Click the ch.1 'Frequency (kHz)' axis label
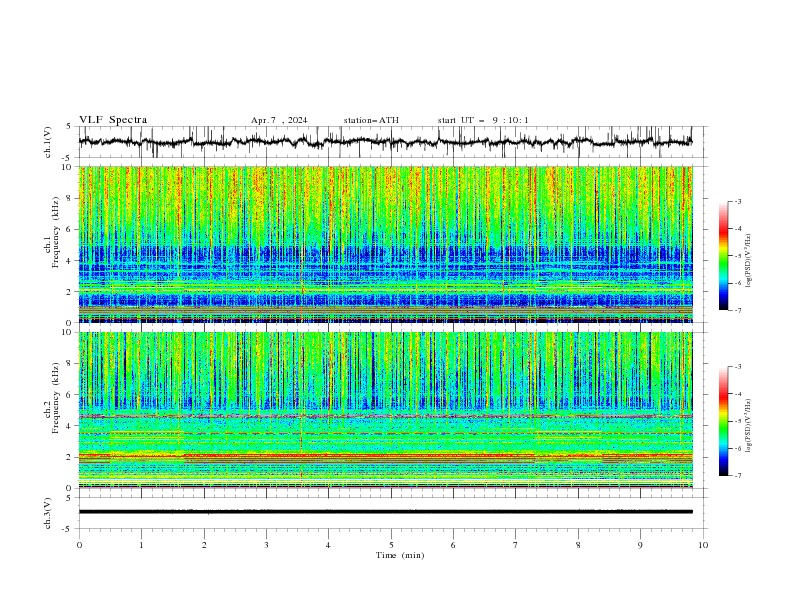This screenshot has width=792, height=612. coord(55,232)
